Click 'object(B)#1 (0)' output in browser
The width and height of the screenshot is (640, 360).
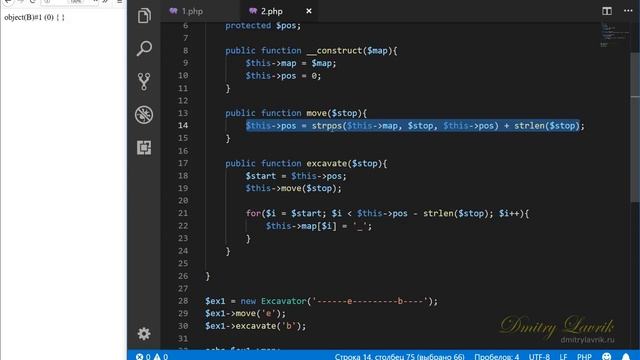pos(29,18)
